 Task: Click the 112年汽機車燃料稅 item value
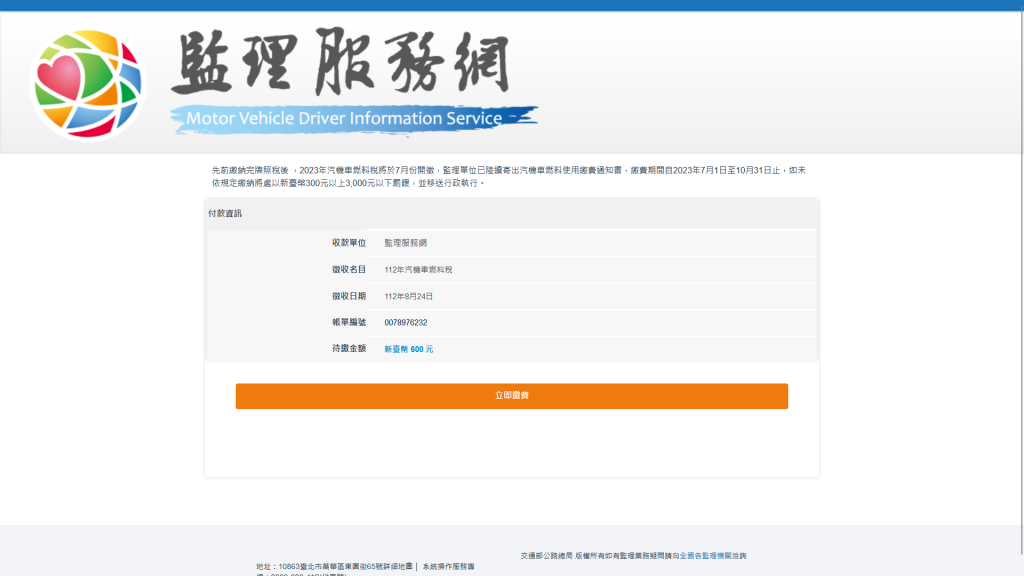424,269
